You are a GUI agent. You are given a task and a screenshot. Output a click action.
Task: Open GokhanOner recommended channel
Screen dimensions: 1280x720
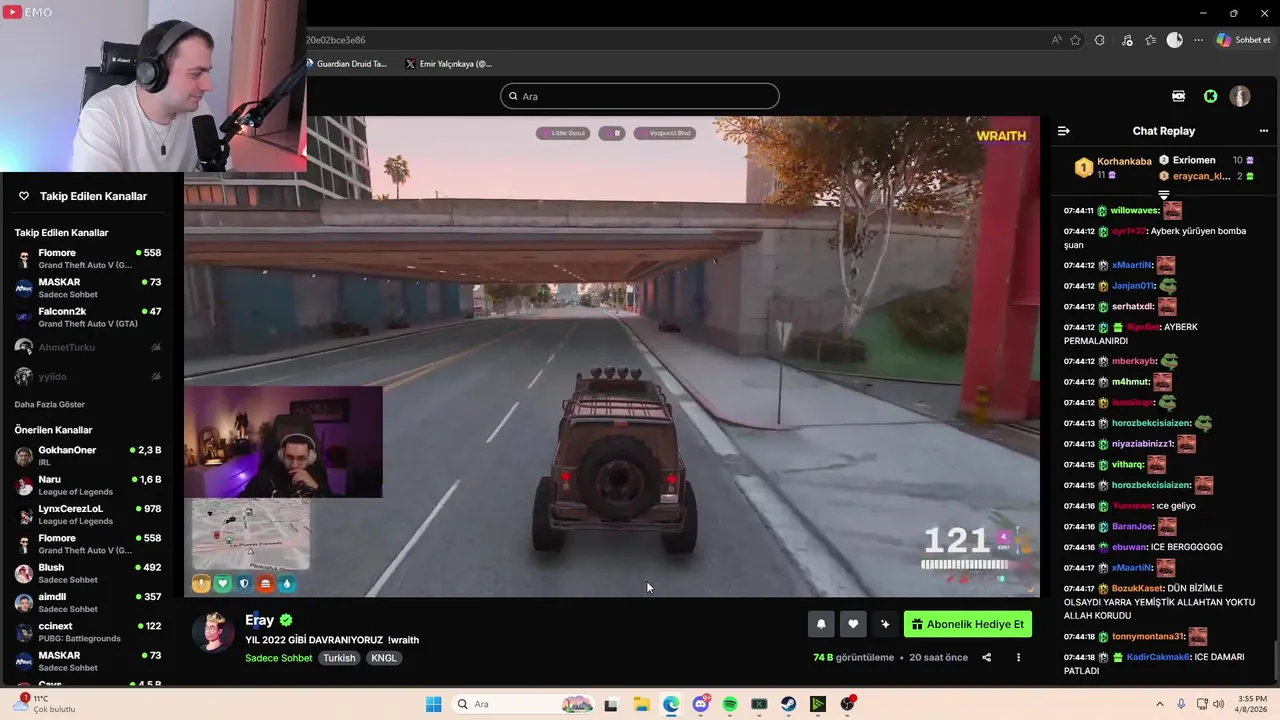[x=88, y=456]
